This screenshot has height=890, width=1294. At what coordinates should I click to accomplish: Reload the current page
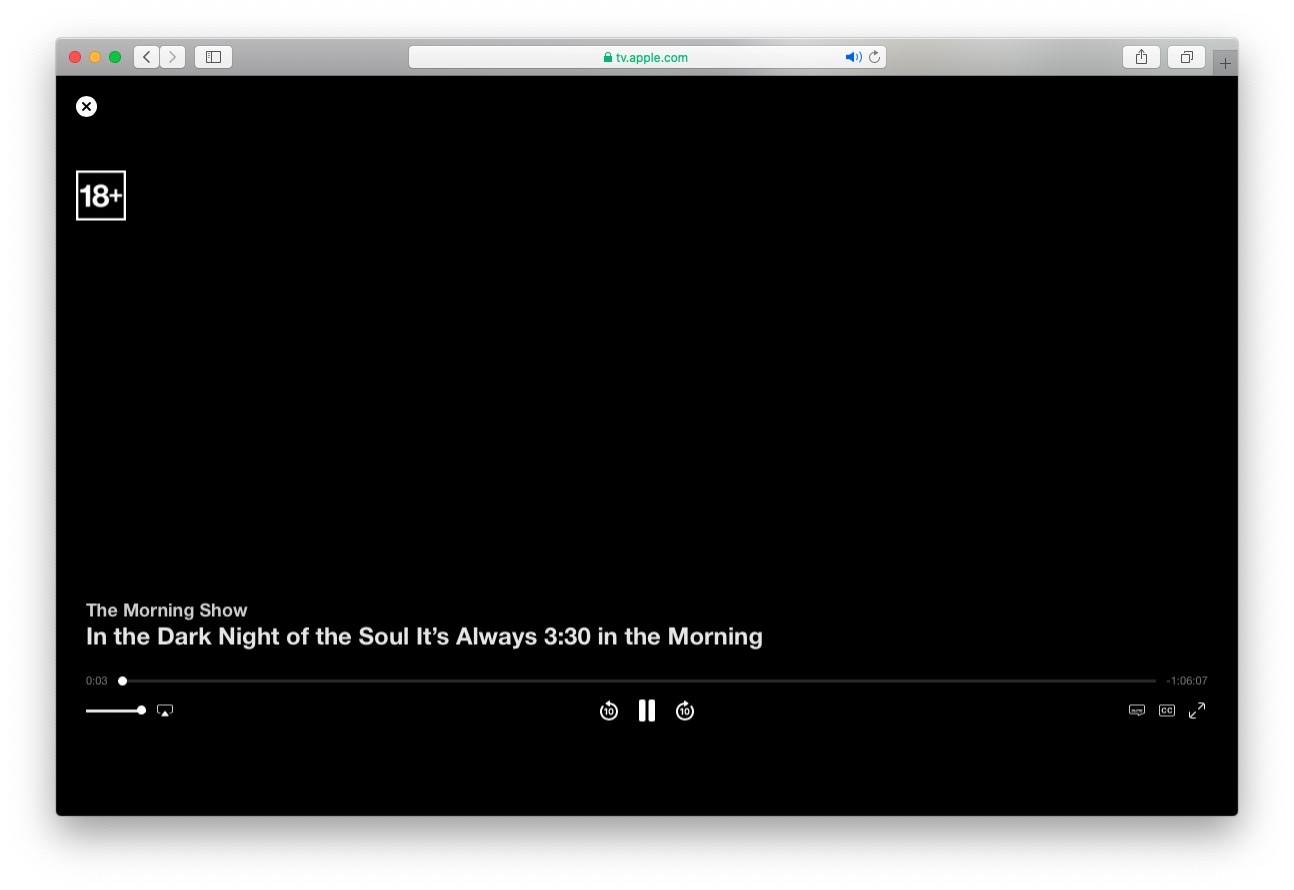875,57
